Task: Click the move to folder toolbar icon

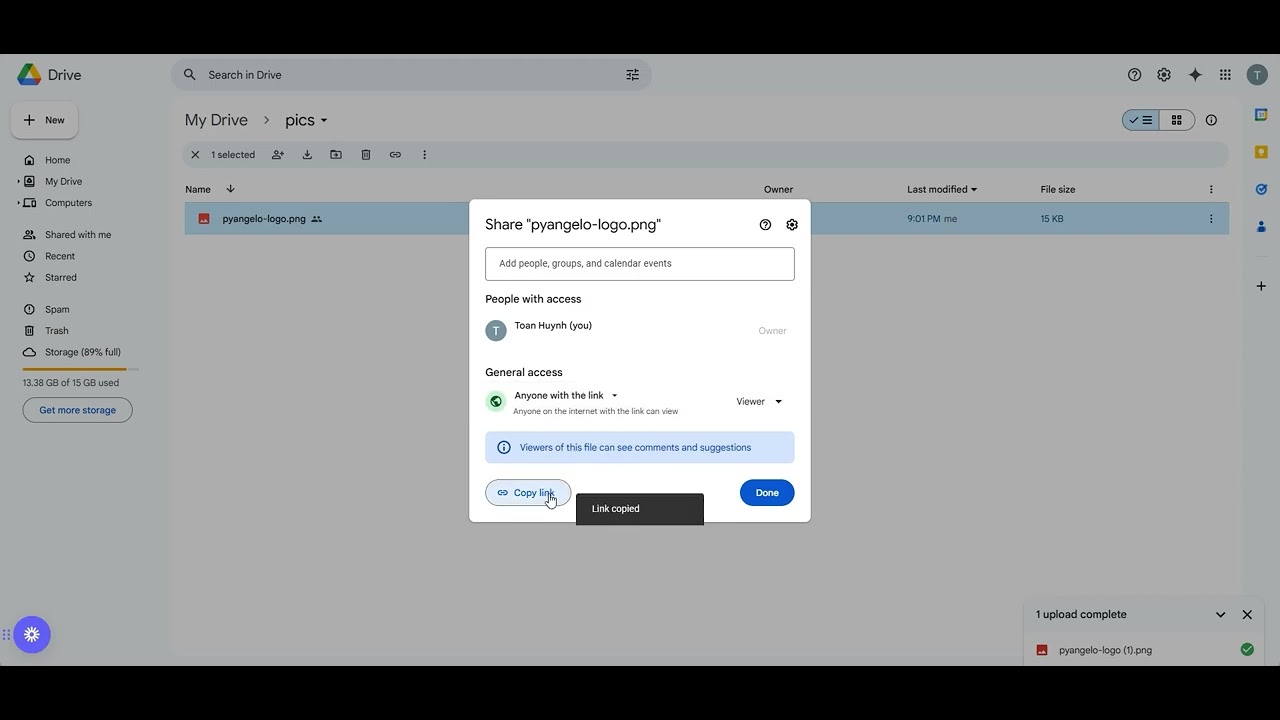Action: coord(336,155)
